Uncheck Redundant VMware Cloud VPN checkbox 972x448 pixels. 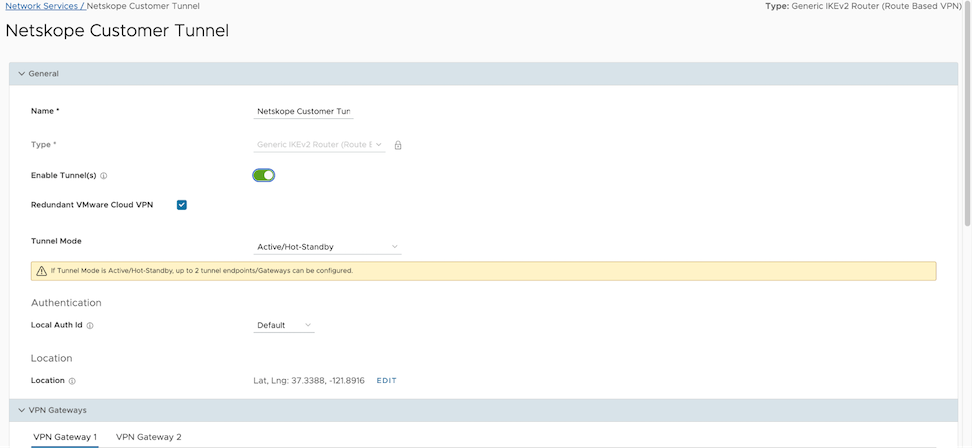[182, 205]
